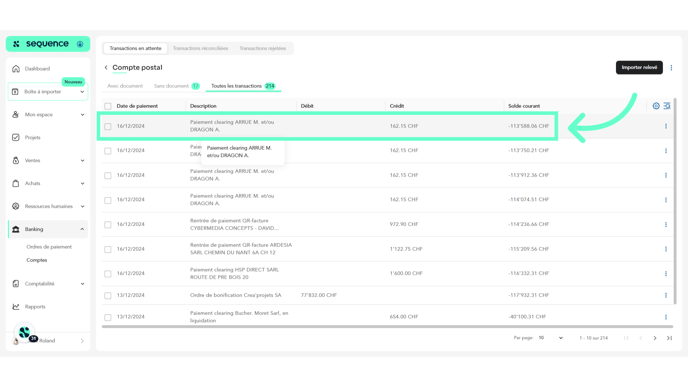The height and width of the screenshot is (387, 688).
Task: Open the Par page rows dropdown
Action: (551, 338)
